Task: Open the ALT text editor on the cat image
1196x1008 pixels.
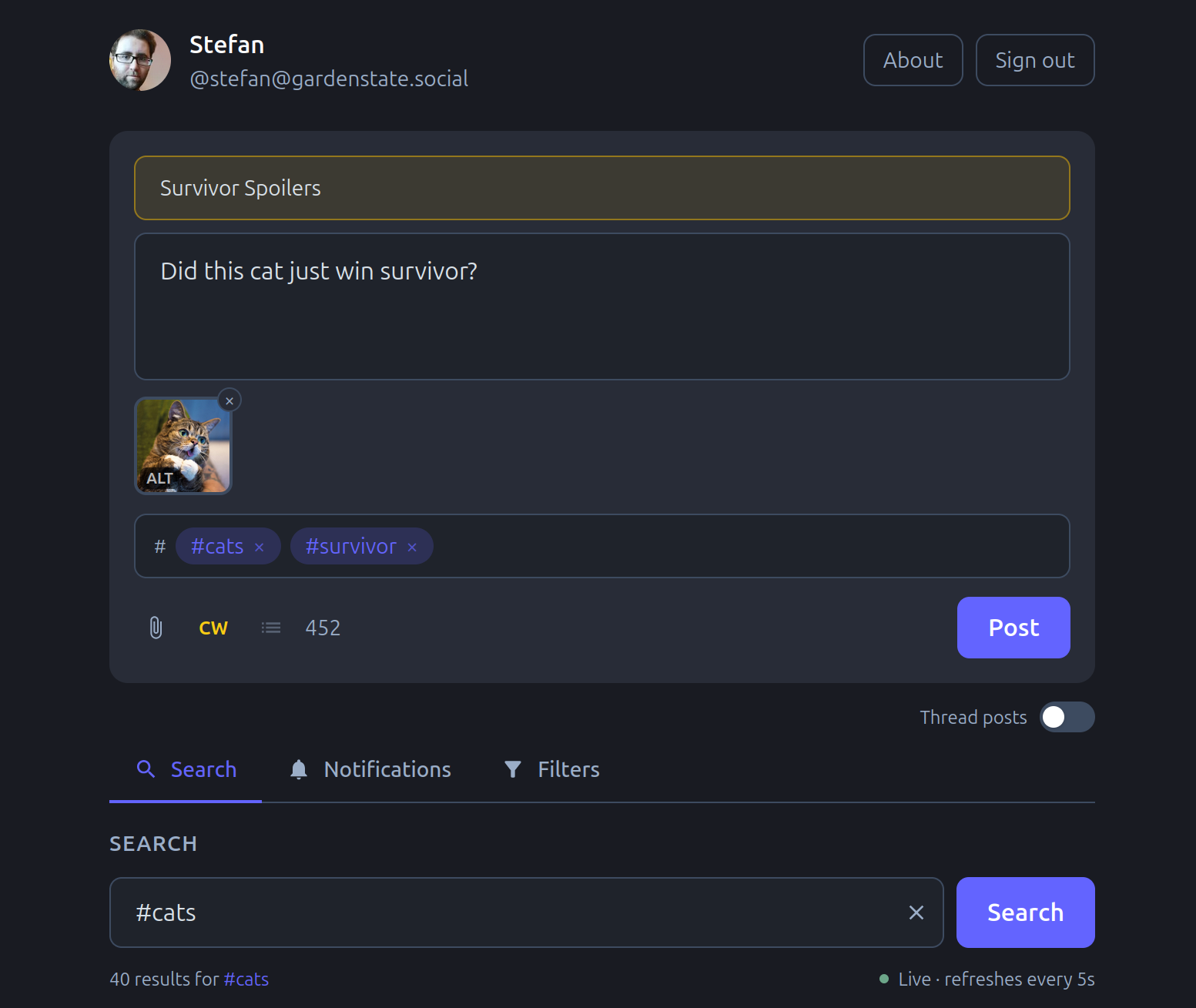Action: tap(160, 477)
